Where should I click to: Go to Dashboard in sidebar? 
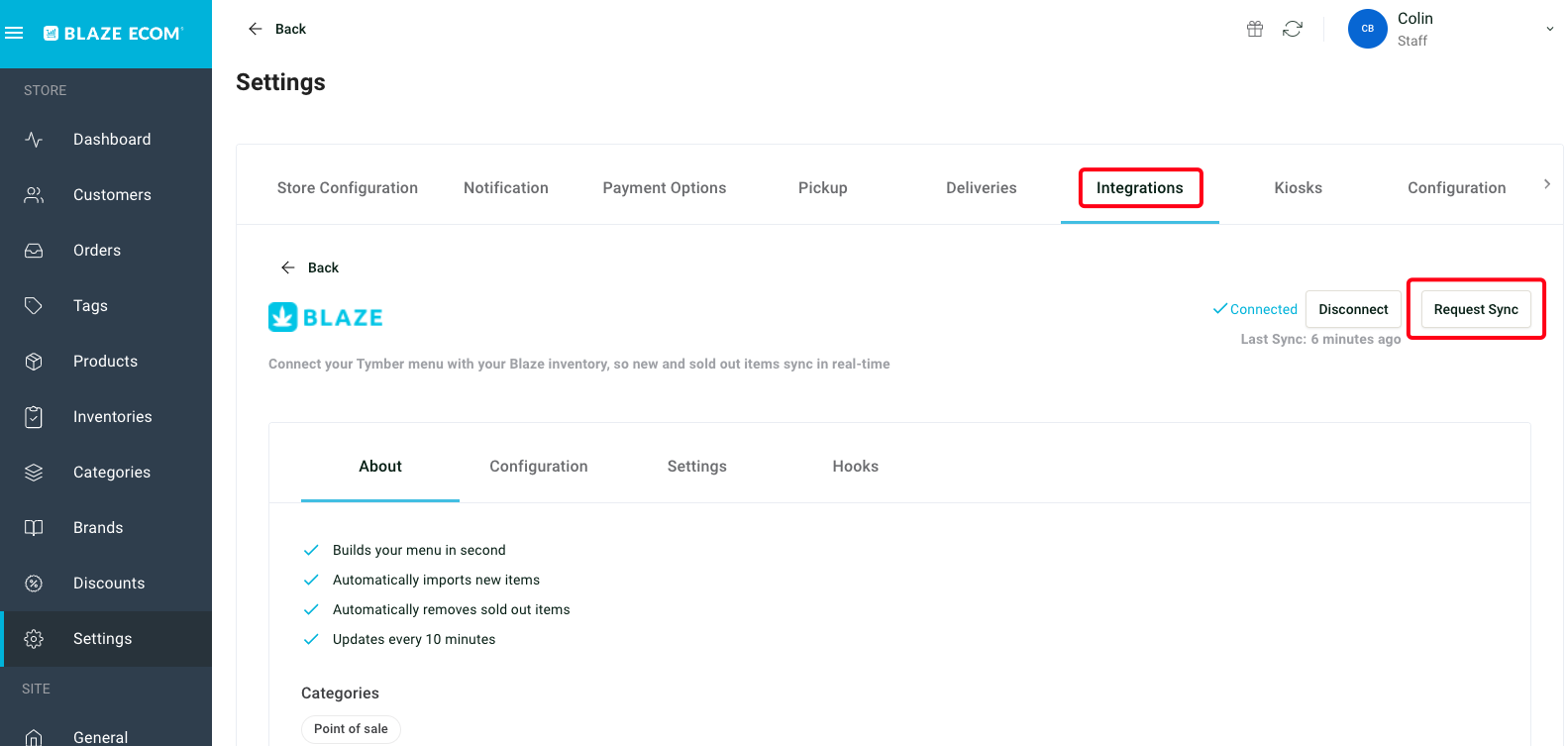click(x=112, y=140)
